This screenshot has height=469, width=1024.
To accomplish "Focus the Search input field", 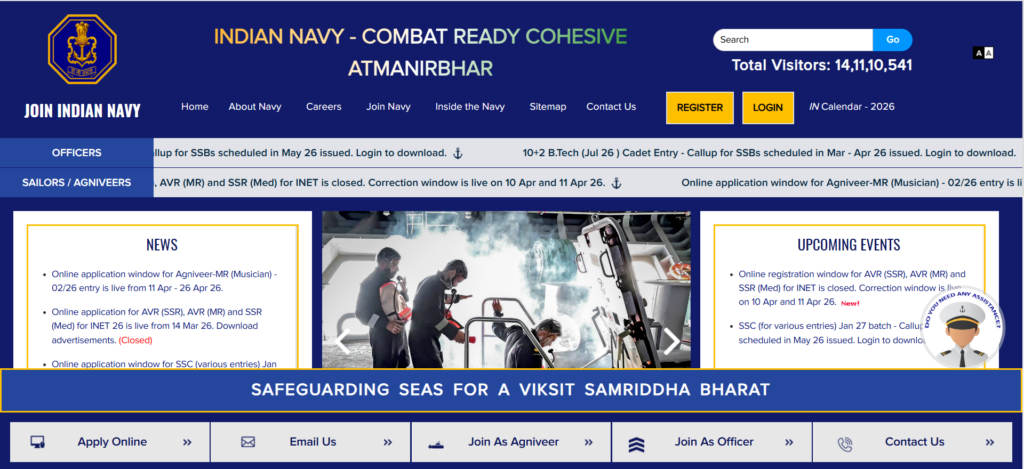I will click(793, 40).
